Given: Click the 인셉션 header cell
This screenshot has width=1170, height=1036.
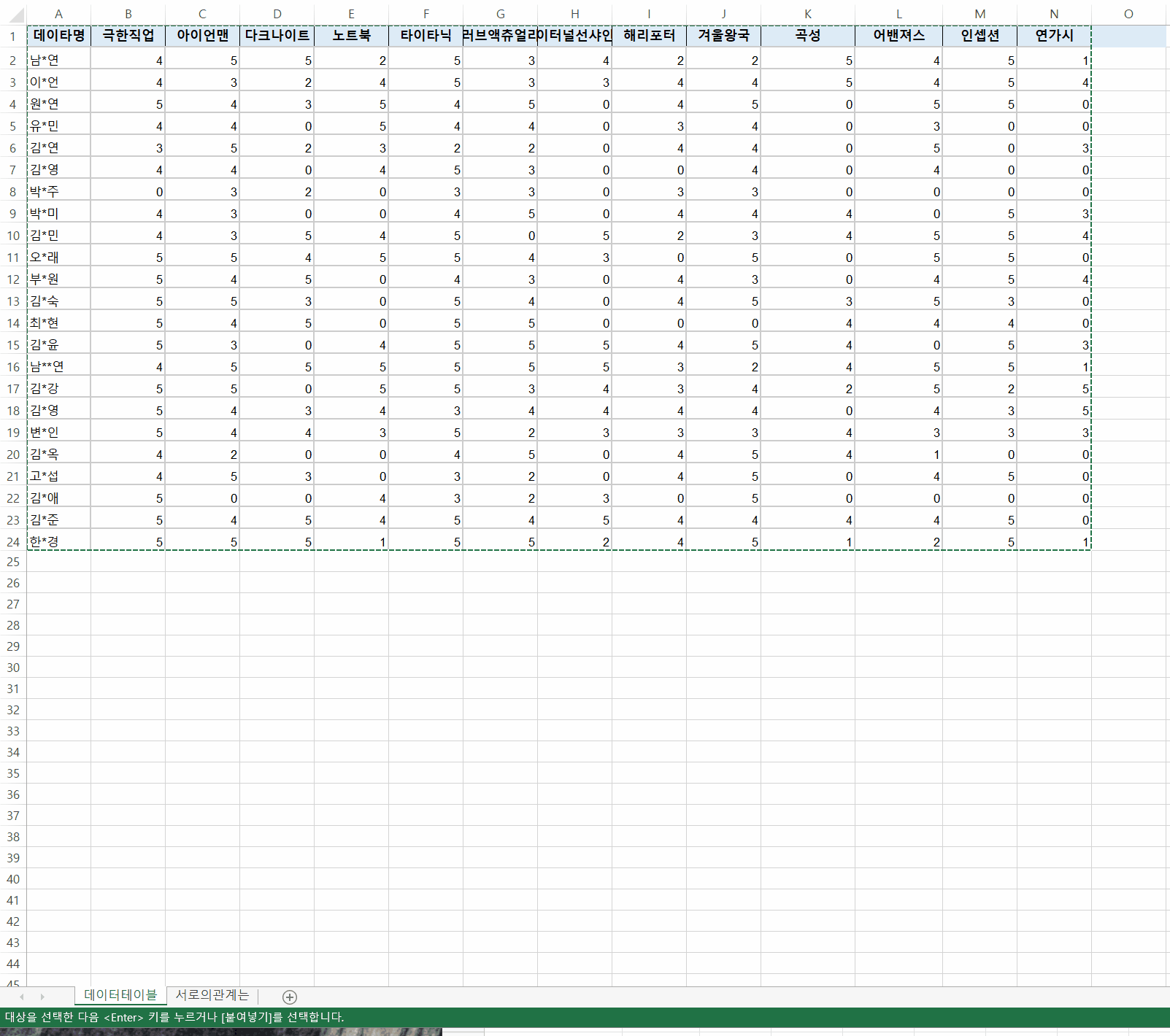Looking at the screenshot, I should point(980,36).
